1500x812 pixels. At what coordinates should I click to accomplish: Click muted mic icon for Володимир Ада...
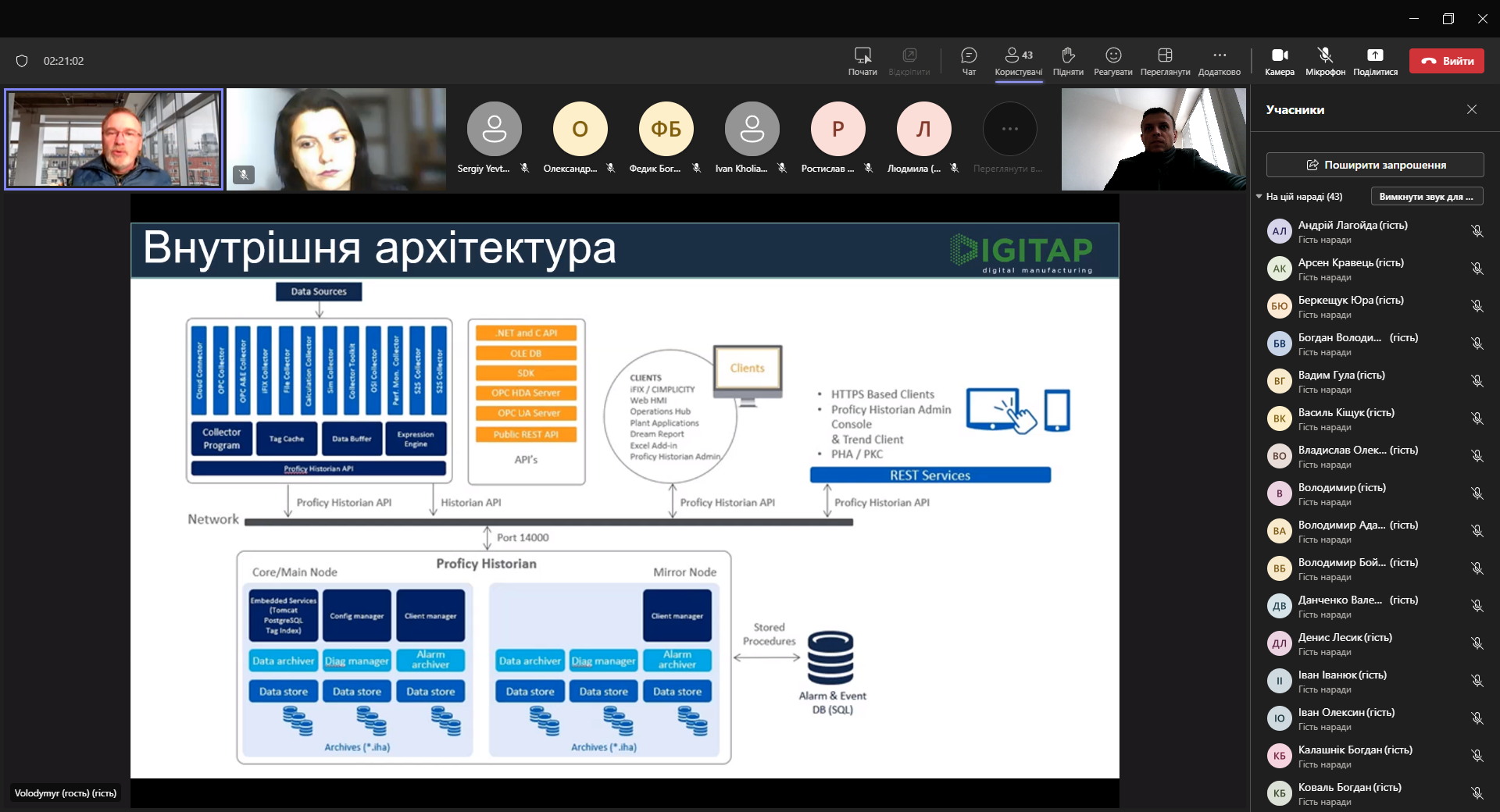pyautogui.click(x=1477, y=531)
